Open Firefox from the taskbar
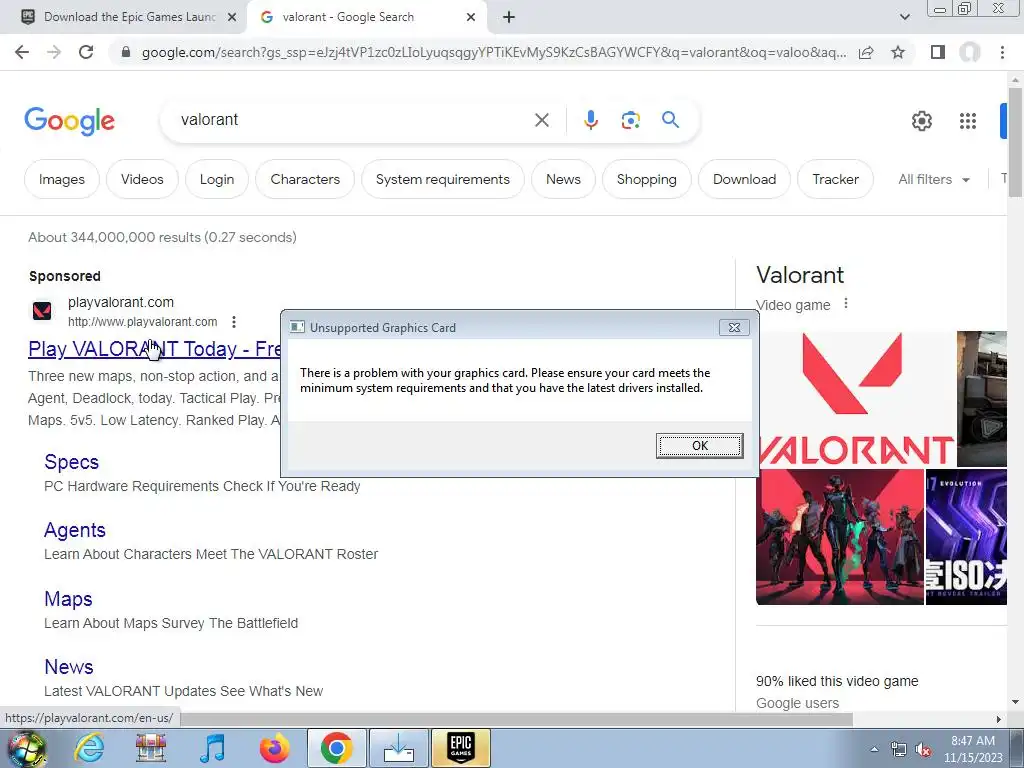The height and width of the screenshot is (768, 1024). click(274, 748)
